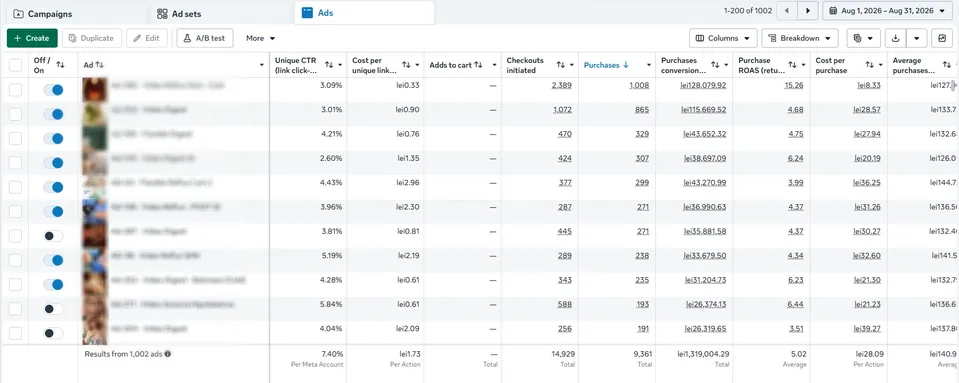Click the Edit button

click(147, 38)
